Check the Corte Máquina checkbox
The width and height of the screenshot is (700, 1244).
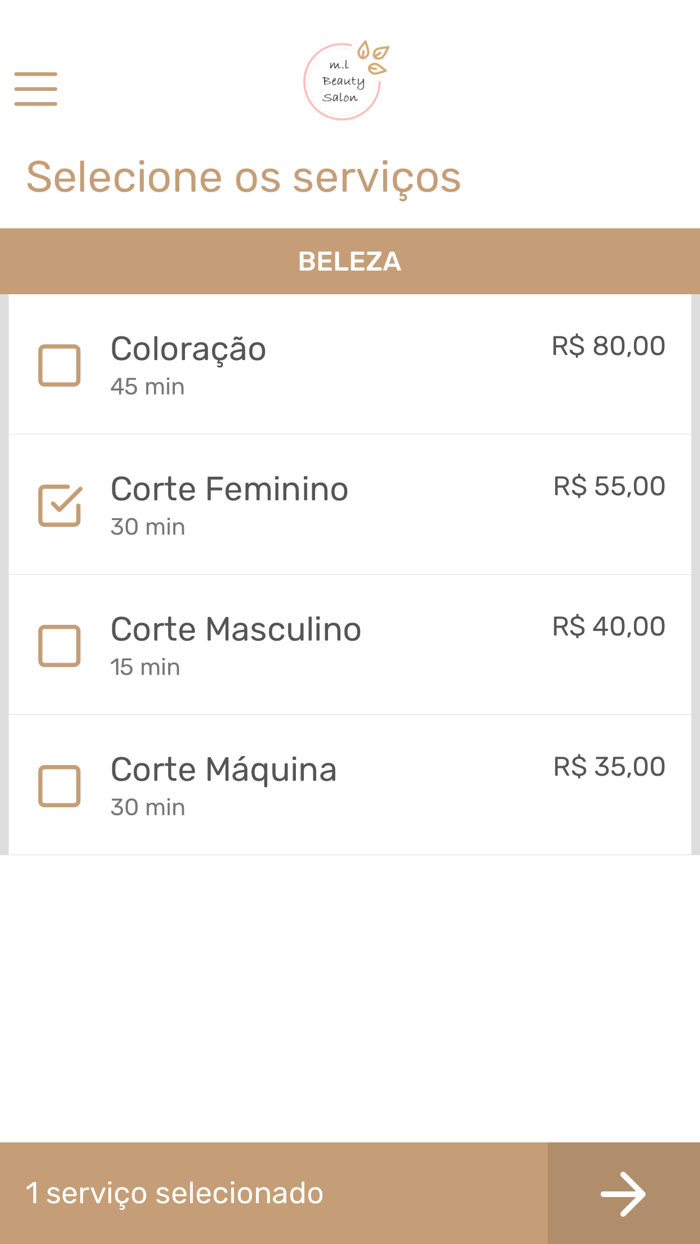(x=59, y=786)
